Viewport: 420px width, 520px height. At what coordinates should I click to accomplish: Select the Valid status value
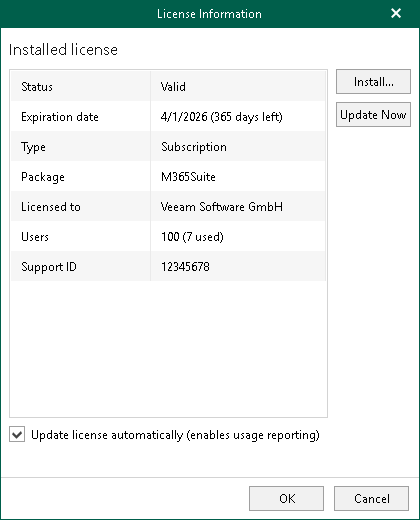tap(173, 87)
